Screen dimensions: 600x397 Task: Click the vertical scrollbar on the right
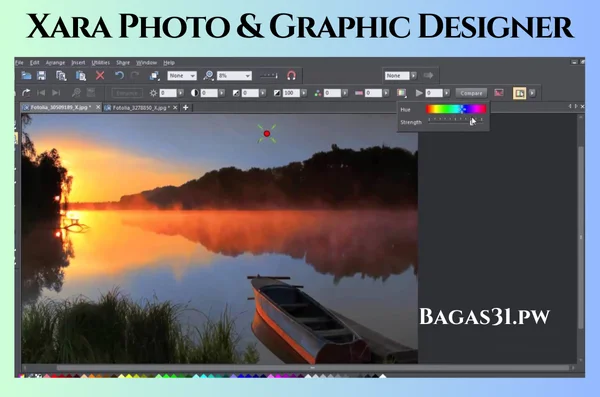click(581, 237)
